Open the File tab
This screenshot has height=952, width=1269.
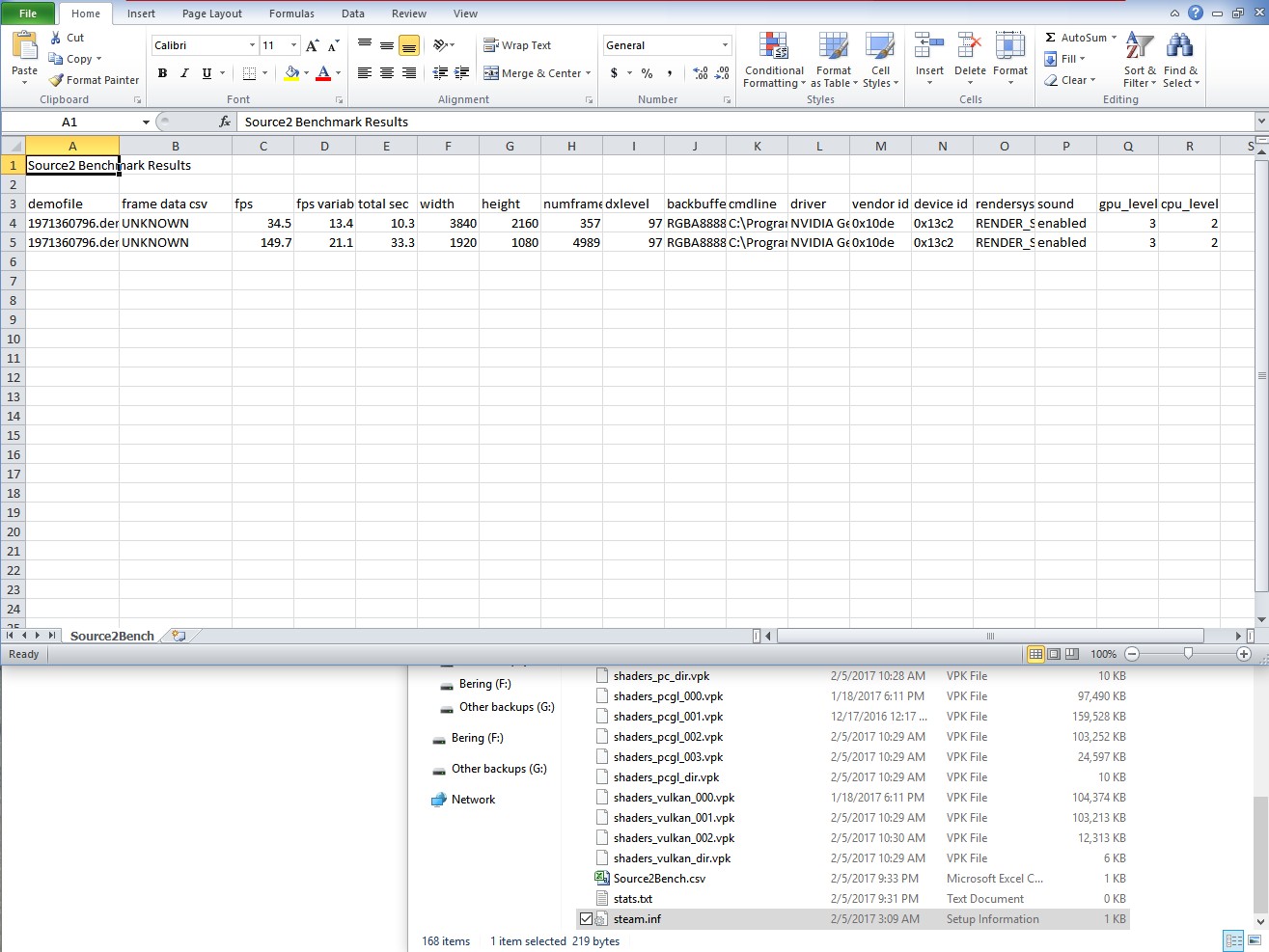pyautogui.click(x=28, y=14)
